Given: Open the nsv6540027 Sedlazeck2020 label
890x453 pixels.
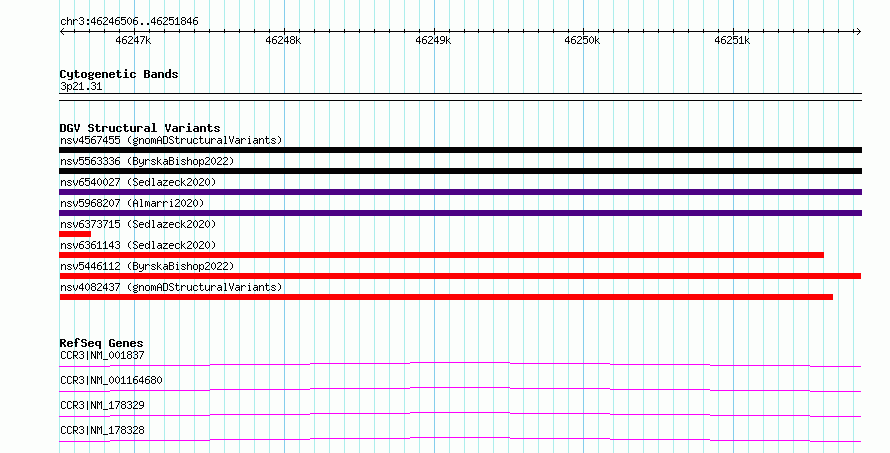Looking at the screenshot, I should (138, 182).
